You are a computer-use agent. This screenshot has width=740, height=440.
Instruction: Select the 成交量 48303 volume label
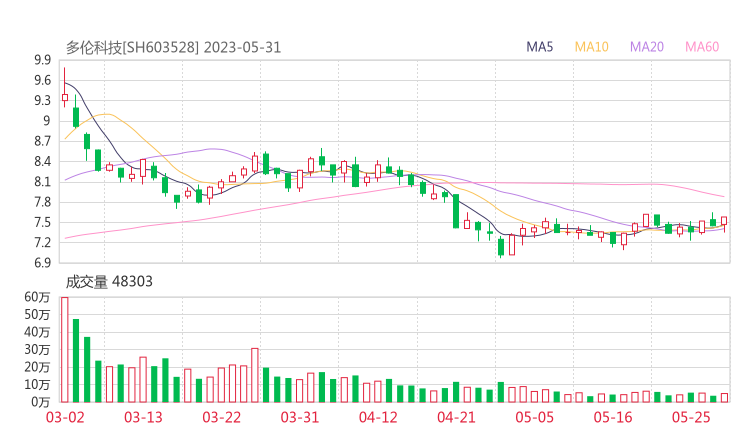(109, 282)
